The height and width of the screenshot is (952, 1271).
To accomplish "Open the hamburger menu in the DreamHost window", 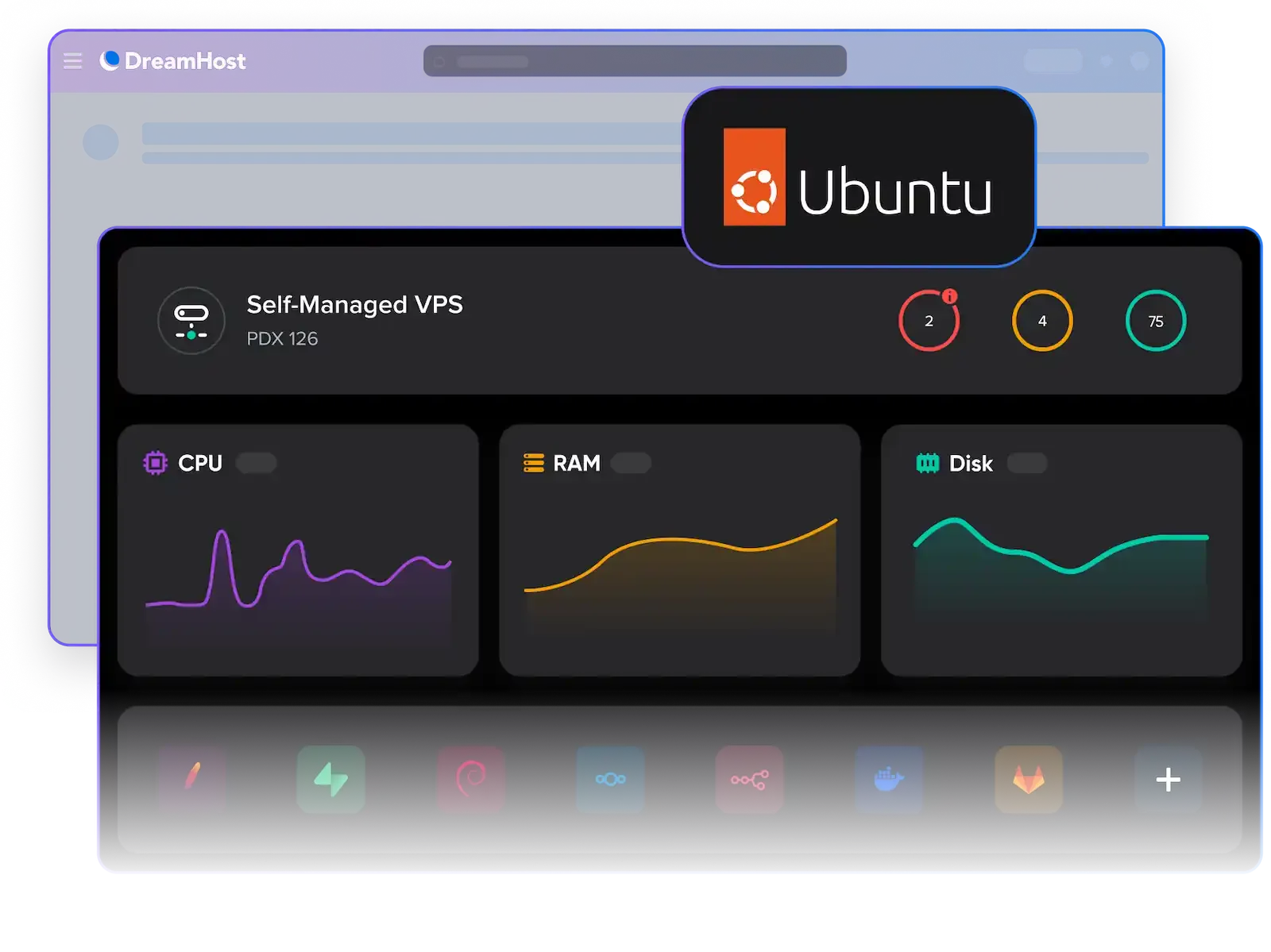I will [x=72, y=61].
